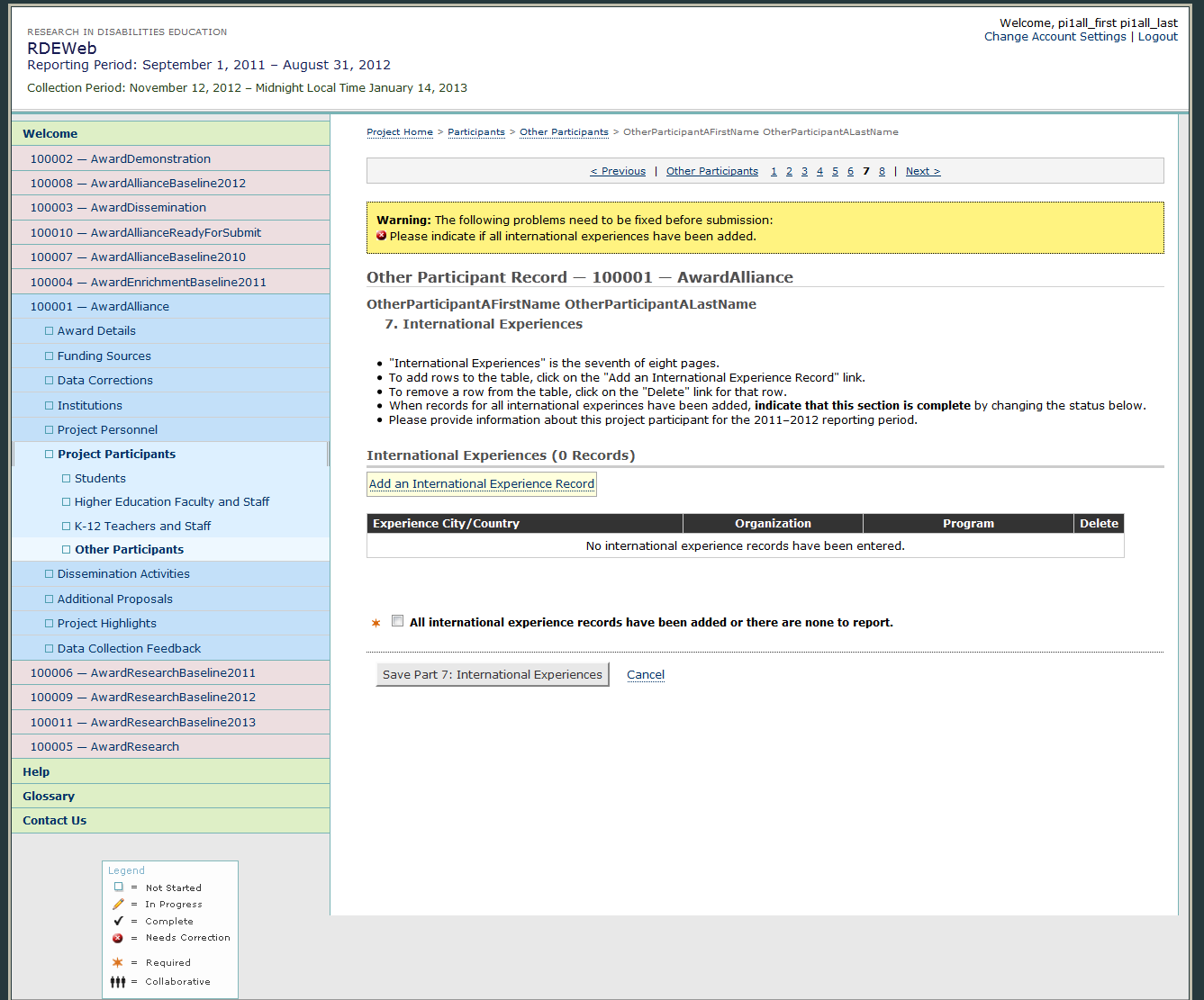Viewport: 1204px width, 1000px height.
Task: Click the status icon beside Dissemination Activities
Action: click(x=50, y=574)
